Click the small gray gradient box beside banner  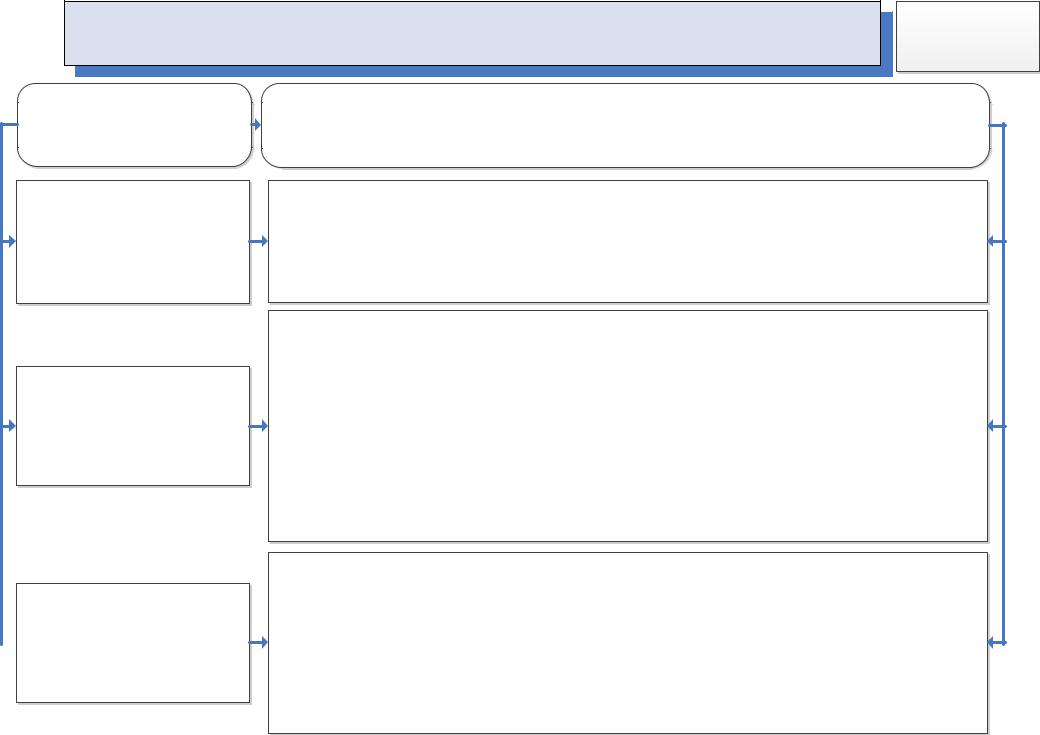click(968, 36)
